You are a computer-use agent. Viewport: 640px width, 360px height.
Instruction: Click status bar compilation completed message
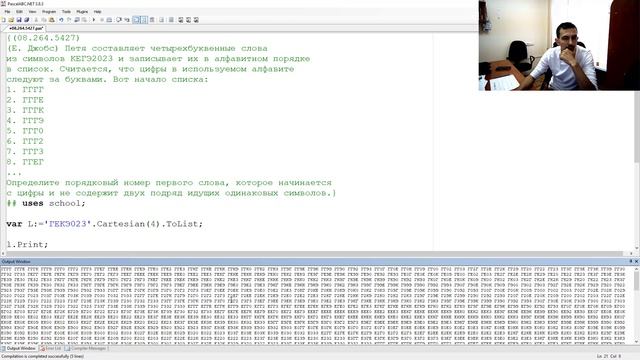(42, 356)
